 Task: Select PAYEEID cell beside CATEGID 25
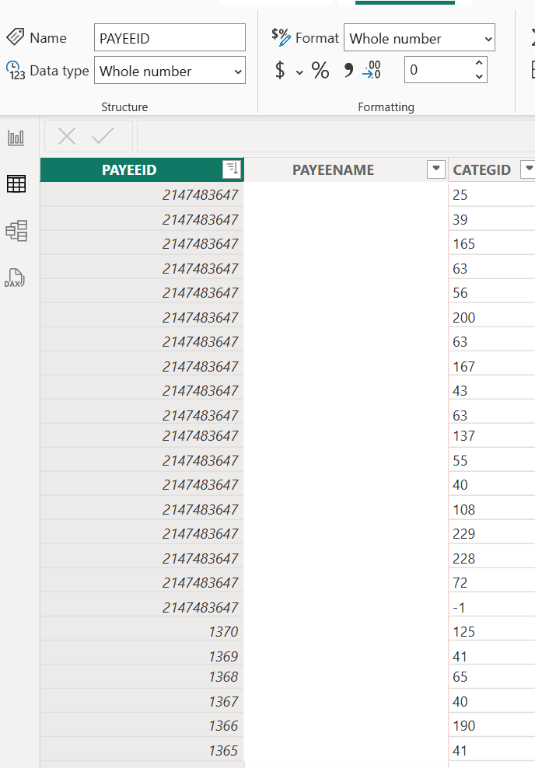click(x=142, y=194)
